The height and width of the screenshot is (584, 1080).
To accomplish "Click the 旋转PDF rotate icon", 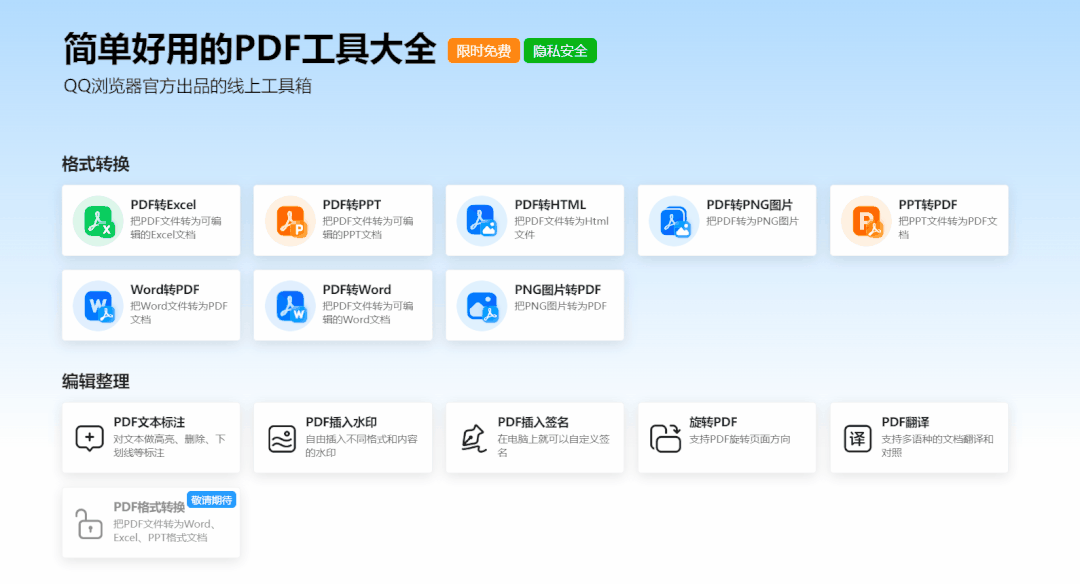I will [x=665, y=438].
